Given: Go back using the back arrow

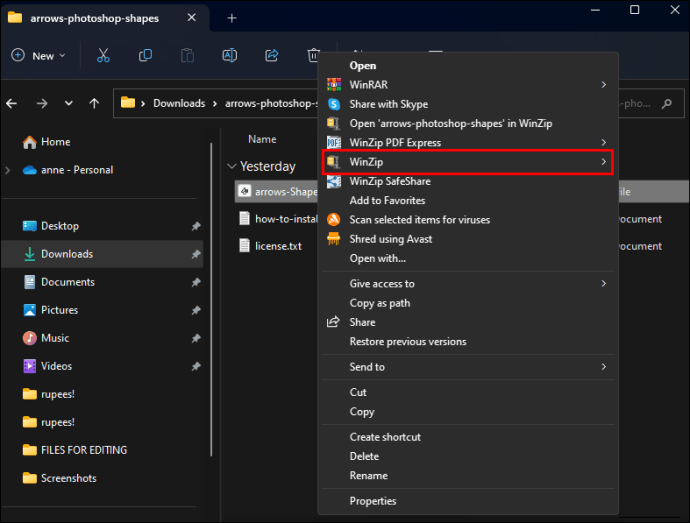Looking at the screenshot, I should point(12,103).
